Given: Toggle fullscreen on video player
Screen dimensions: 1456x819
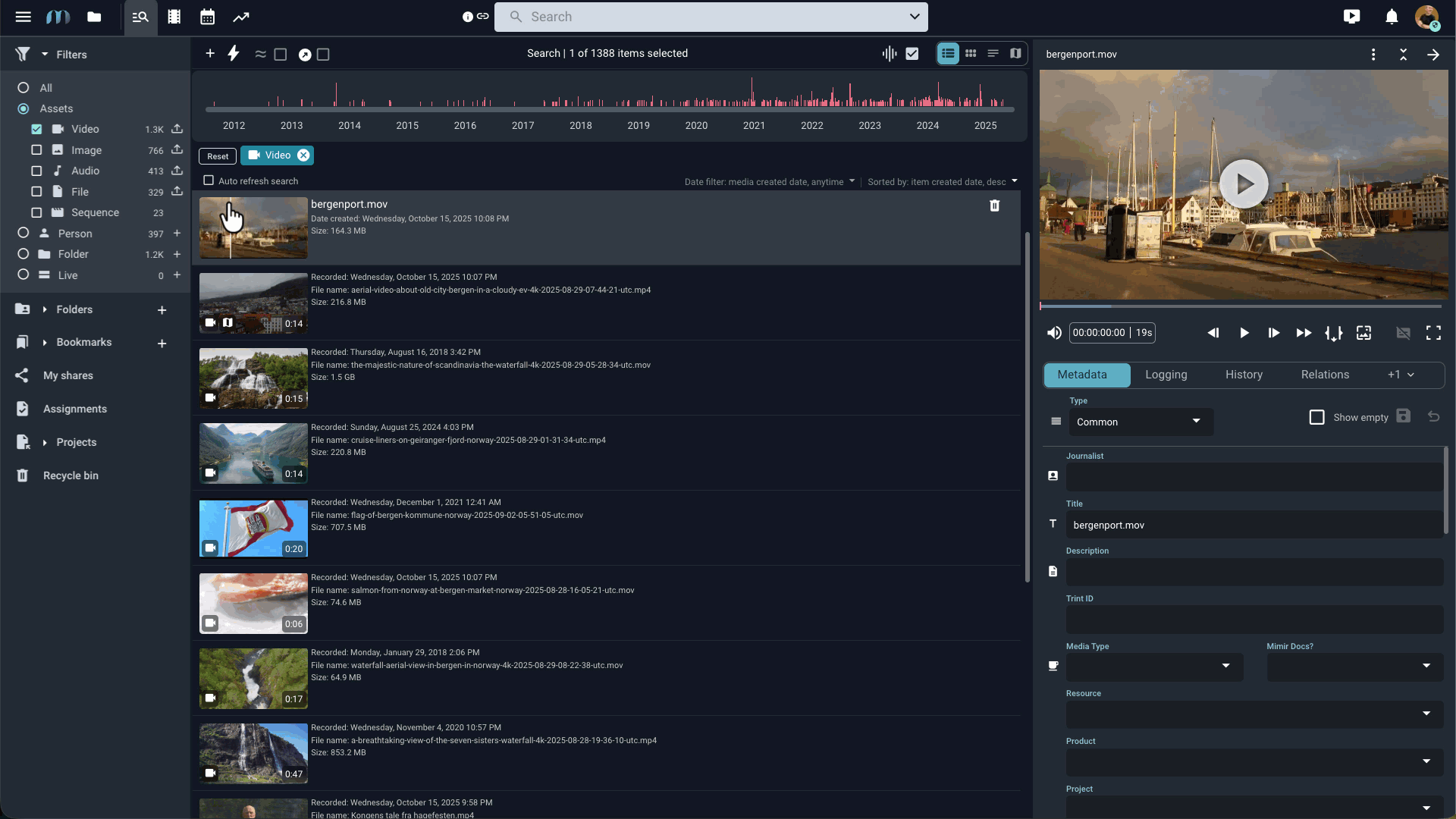Looking at the screenshot, I should click(1433, 333).
